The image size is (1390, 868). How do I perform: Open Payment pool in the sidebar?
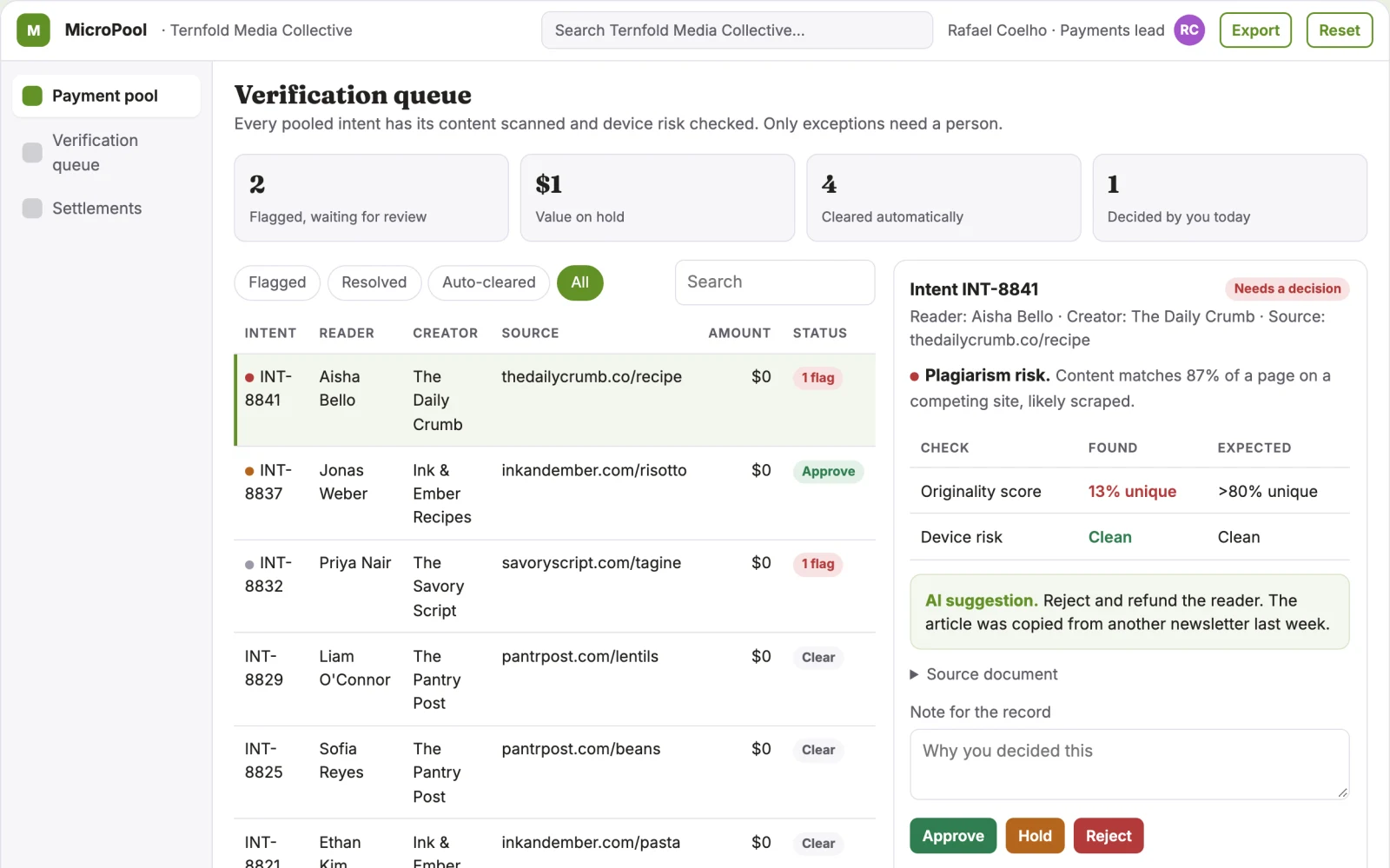coord(106,96)
